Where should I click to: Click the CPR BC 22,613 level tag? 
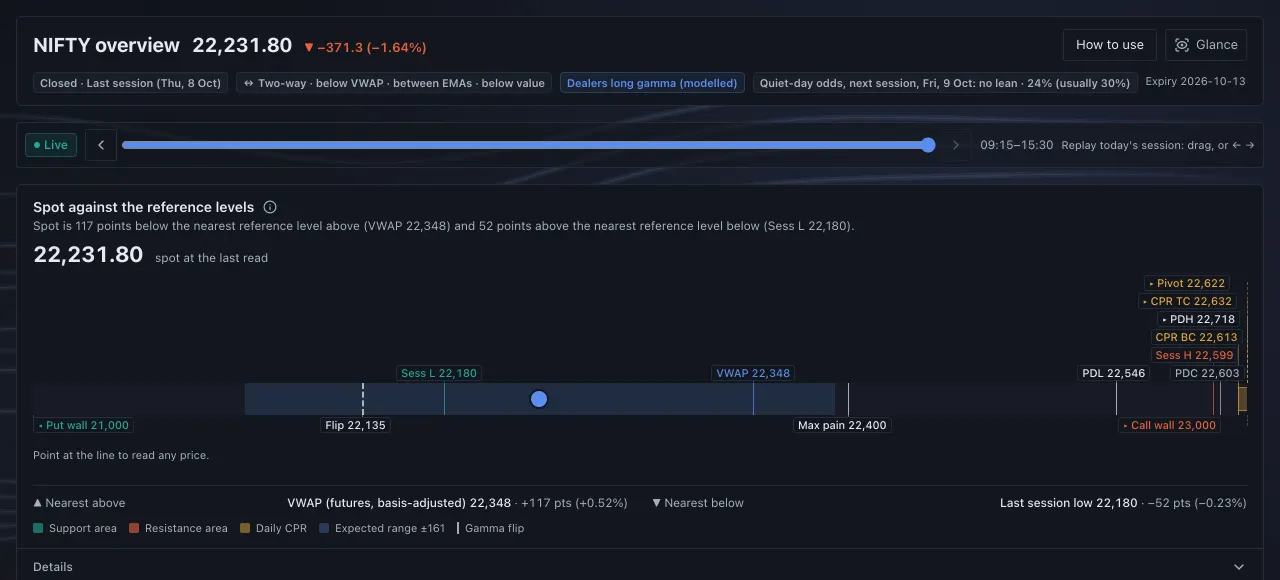pyautogui.click(x=1196, y=337)
